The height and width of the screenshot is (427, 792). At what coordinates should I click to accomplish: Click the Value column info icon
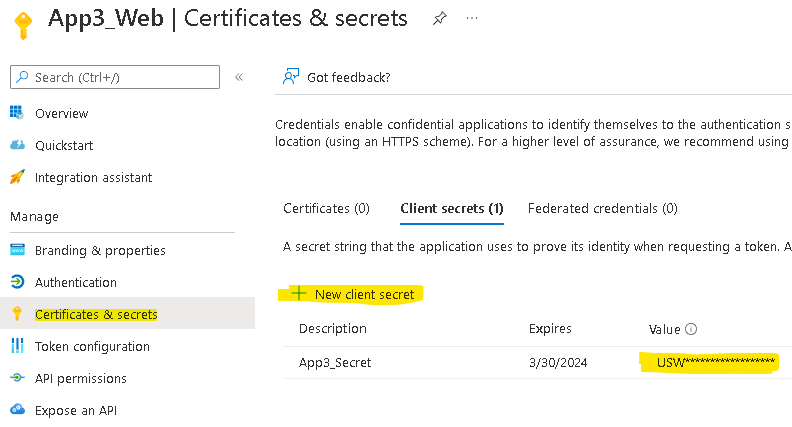pos(691,329)
